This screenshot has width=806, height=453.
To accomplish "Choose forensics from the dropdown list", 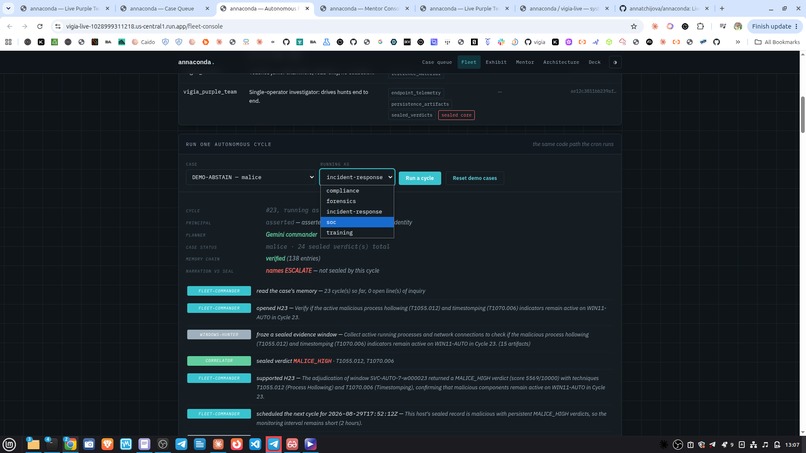I will [x=357, y=201].
